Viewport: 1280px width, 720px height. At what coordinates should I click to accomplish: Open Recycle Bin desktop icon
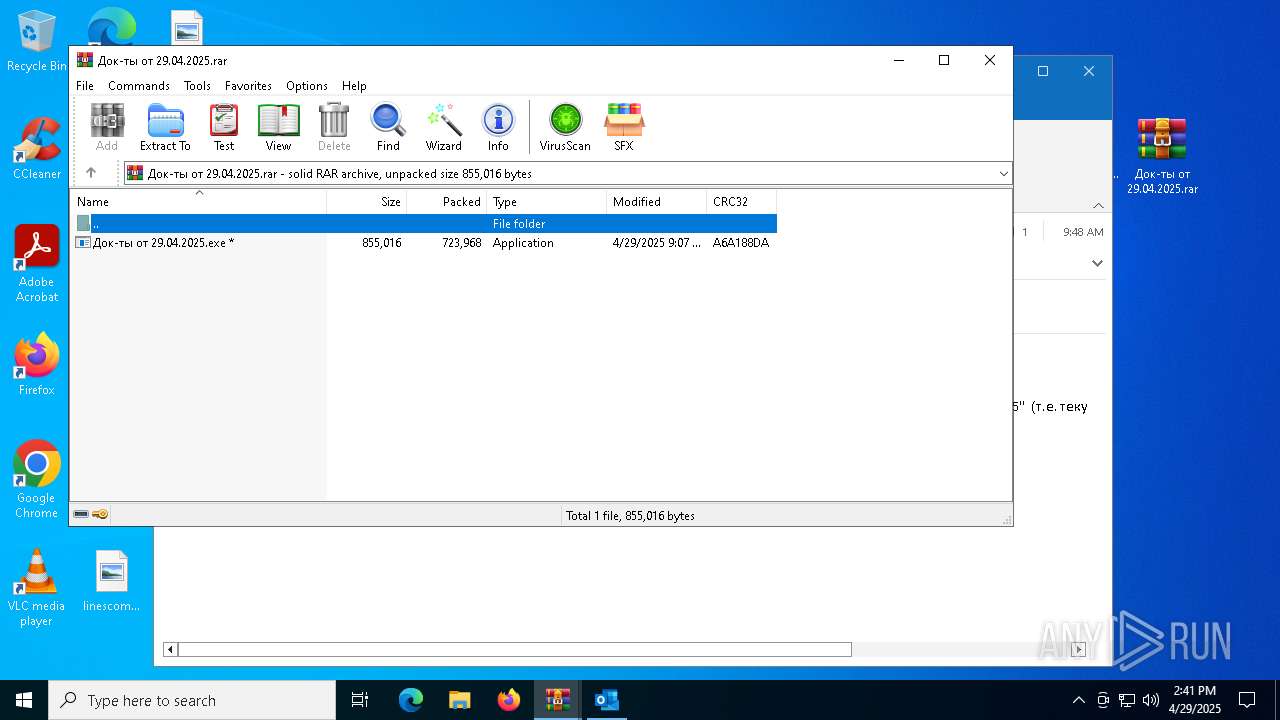tap(36, 41)
